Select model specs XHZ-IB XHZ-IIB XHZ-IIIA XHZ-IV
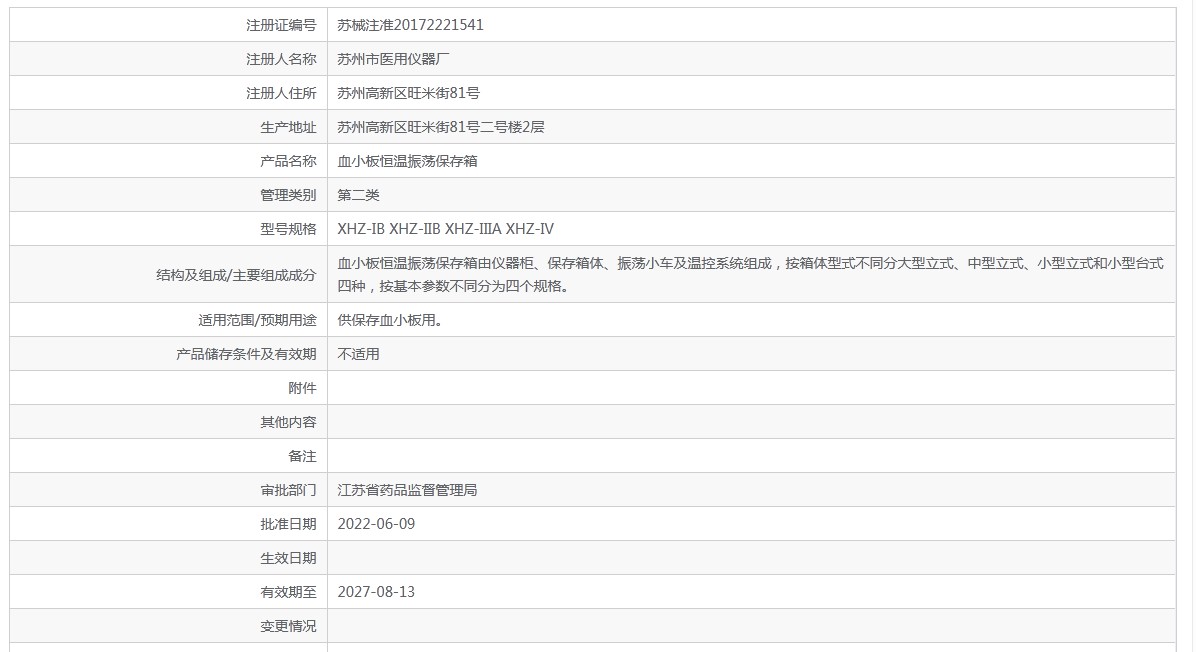 tap(445, 229)
